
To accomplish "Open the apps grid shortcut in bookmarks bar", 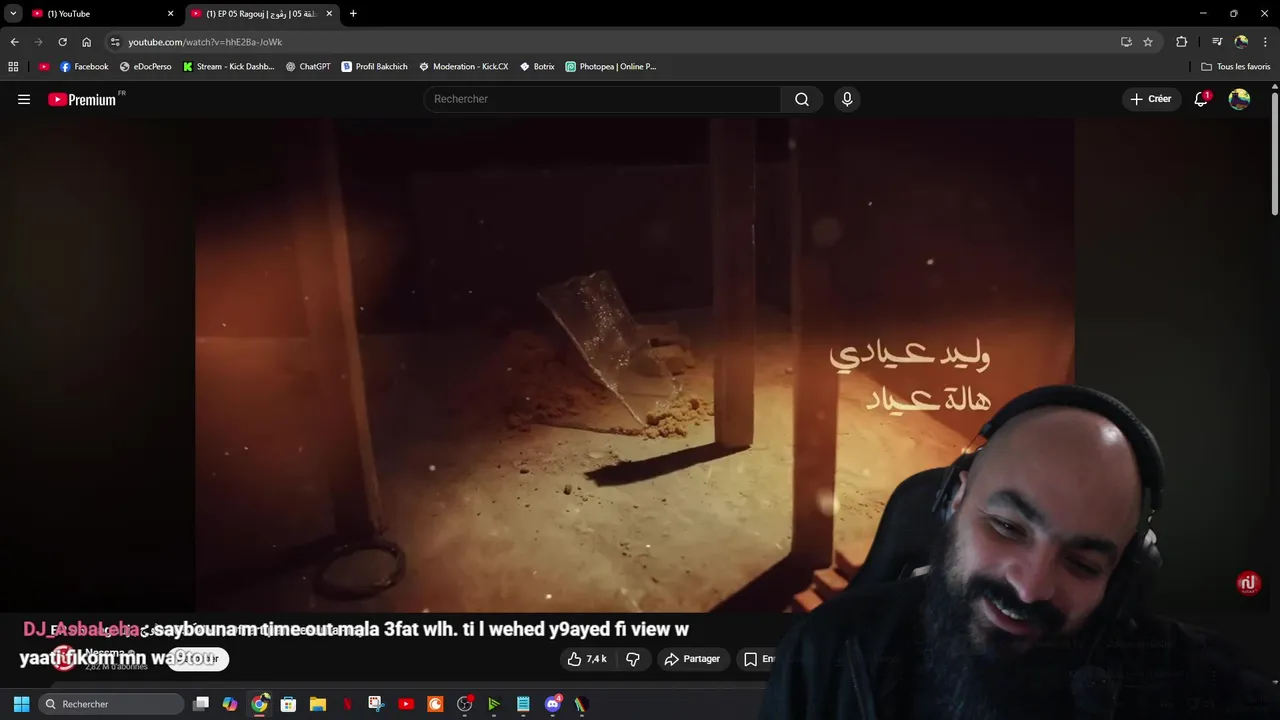I will (13, 66).
